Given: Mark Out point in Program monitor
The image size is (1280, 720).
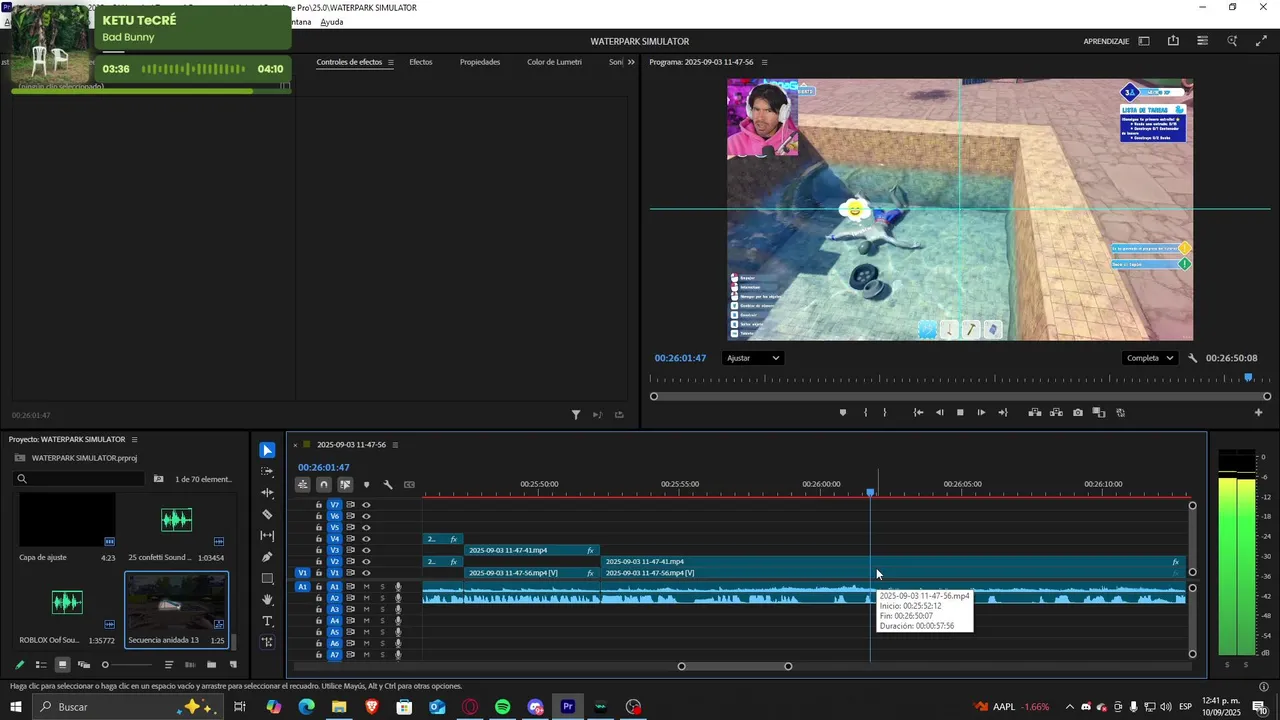Looking at the screenshot, I should 884,412.
